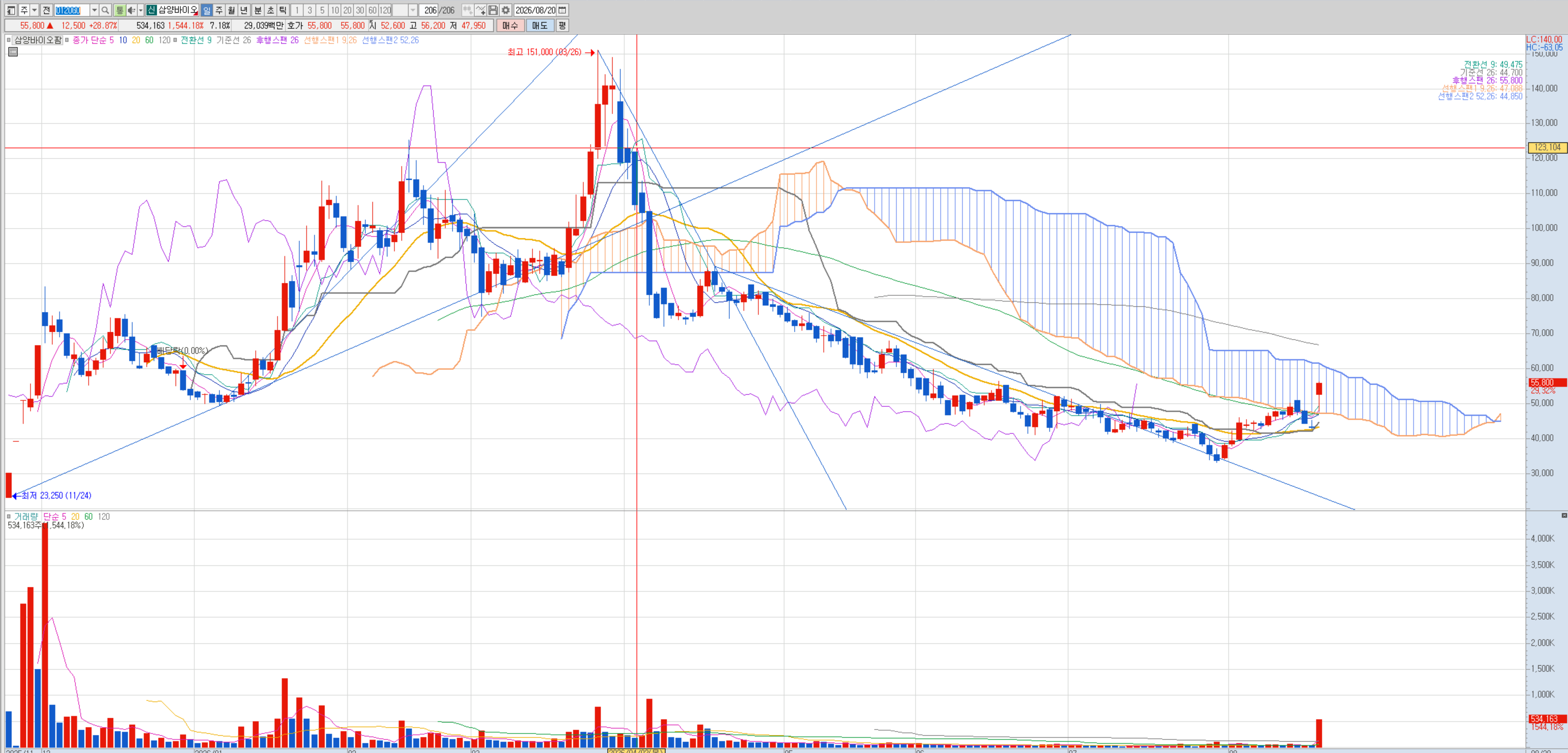This screenshot has width=1568, height=753.
Task: Click the 거래량 volume legend label
Action: coord(26,517)
